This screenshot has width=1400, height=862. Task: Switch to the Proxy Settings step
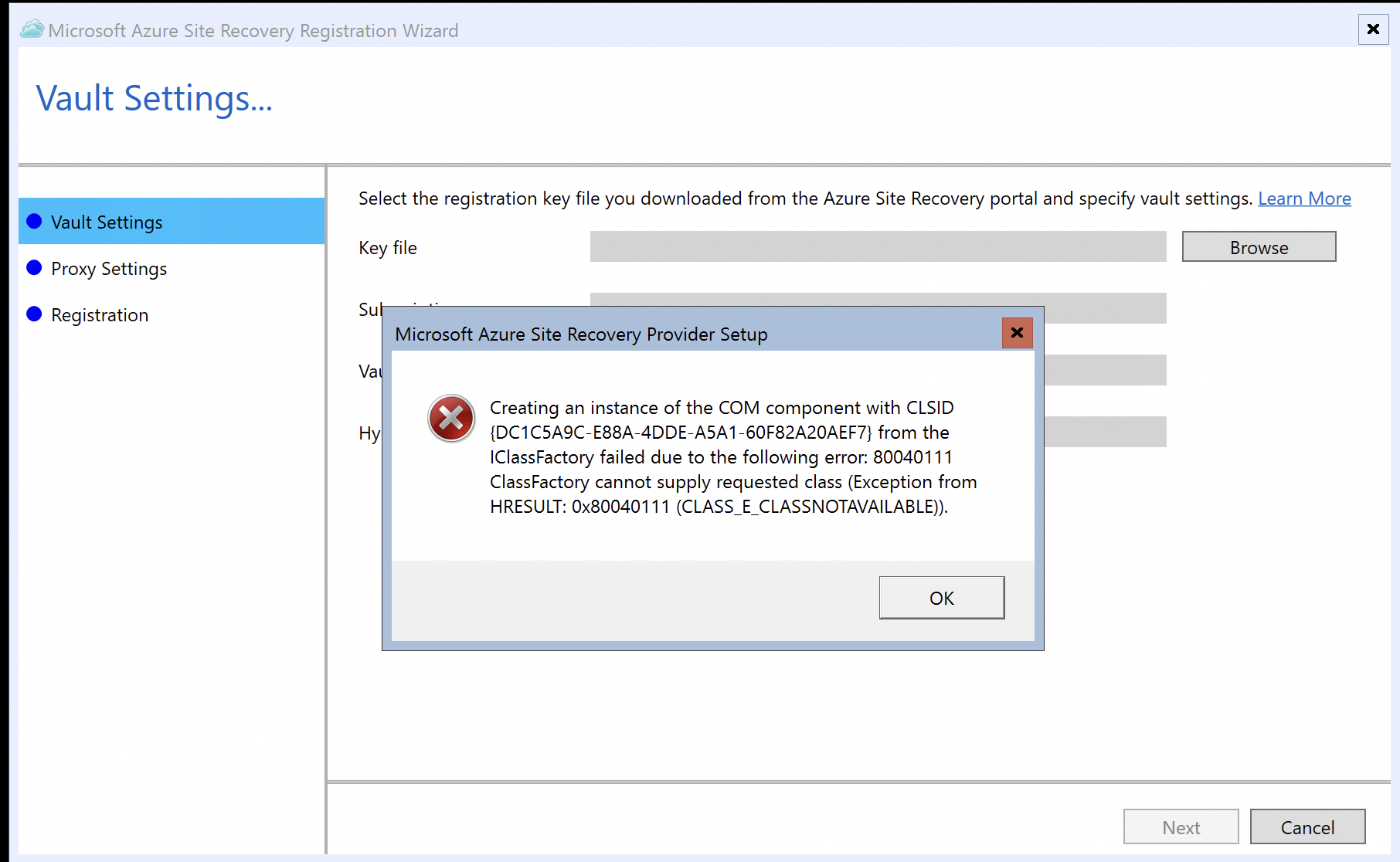tap(108, 269)
